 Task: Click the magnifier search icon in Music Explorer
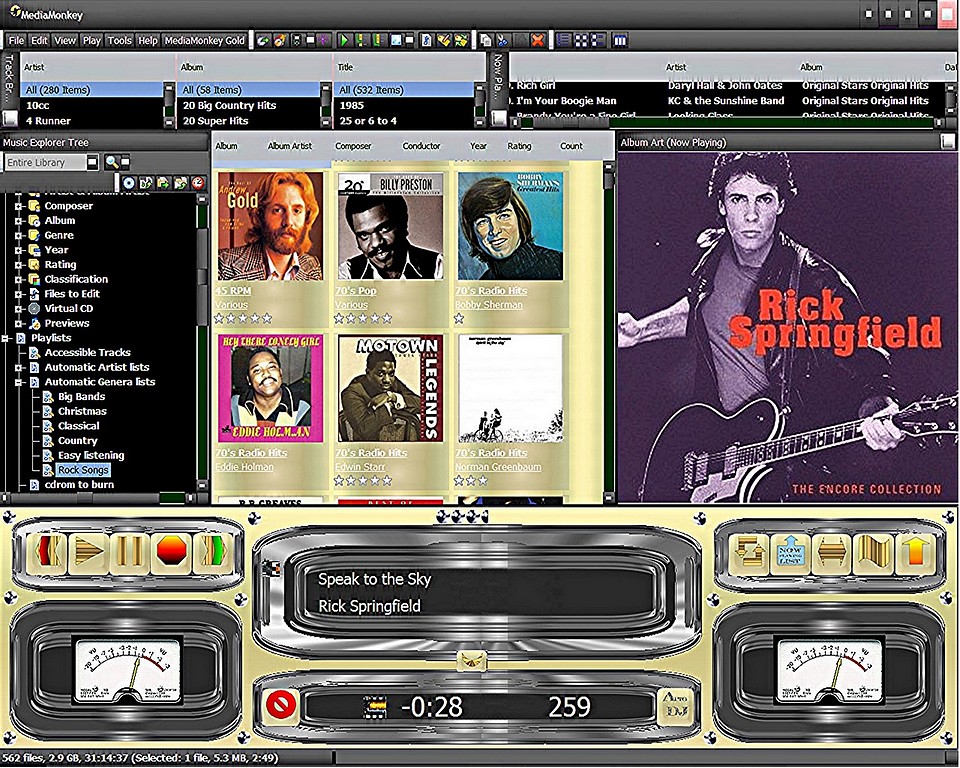(111, 162)
